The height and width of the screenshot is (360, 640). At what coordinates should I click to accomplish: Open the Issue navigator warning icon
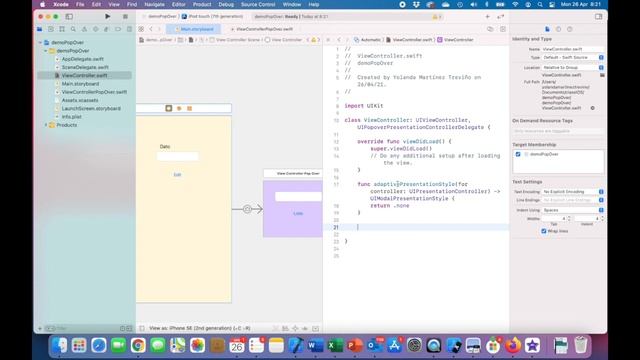pos(84,29)
